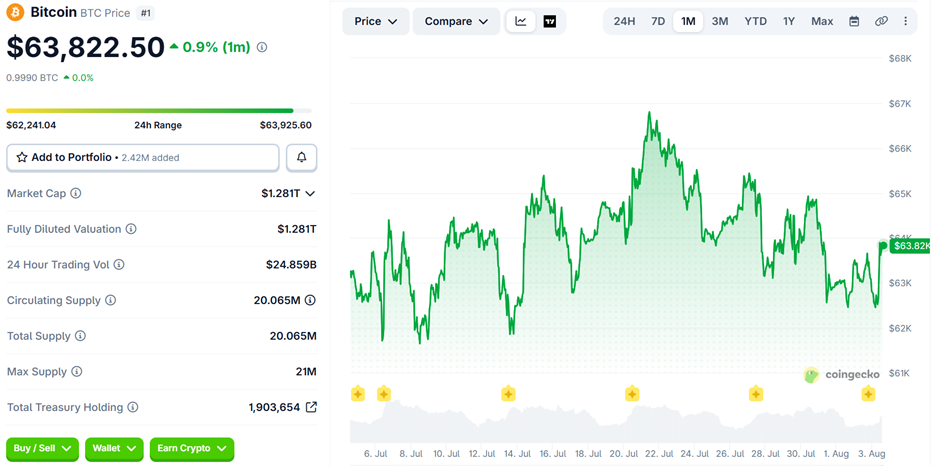The image size is (936, 466).
Task: Click info icon next to 24 Hour Trading Vol
Action: [x=119, y=264]
